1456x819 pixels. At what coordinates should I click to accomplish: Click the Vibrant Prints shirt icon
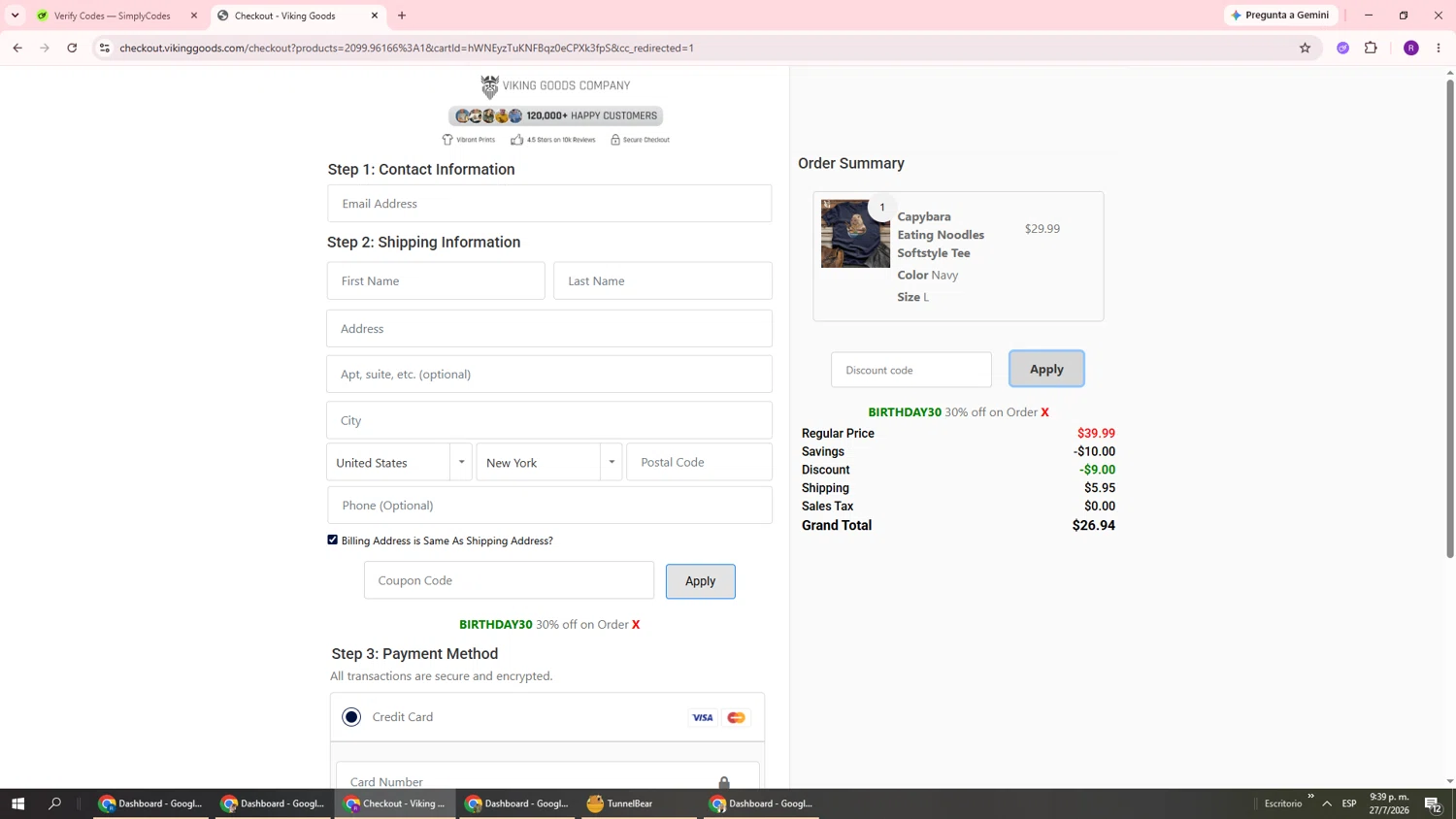[x=447, y=140]
